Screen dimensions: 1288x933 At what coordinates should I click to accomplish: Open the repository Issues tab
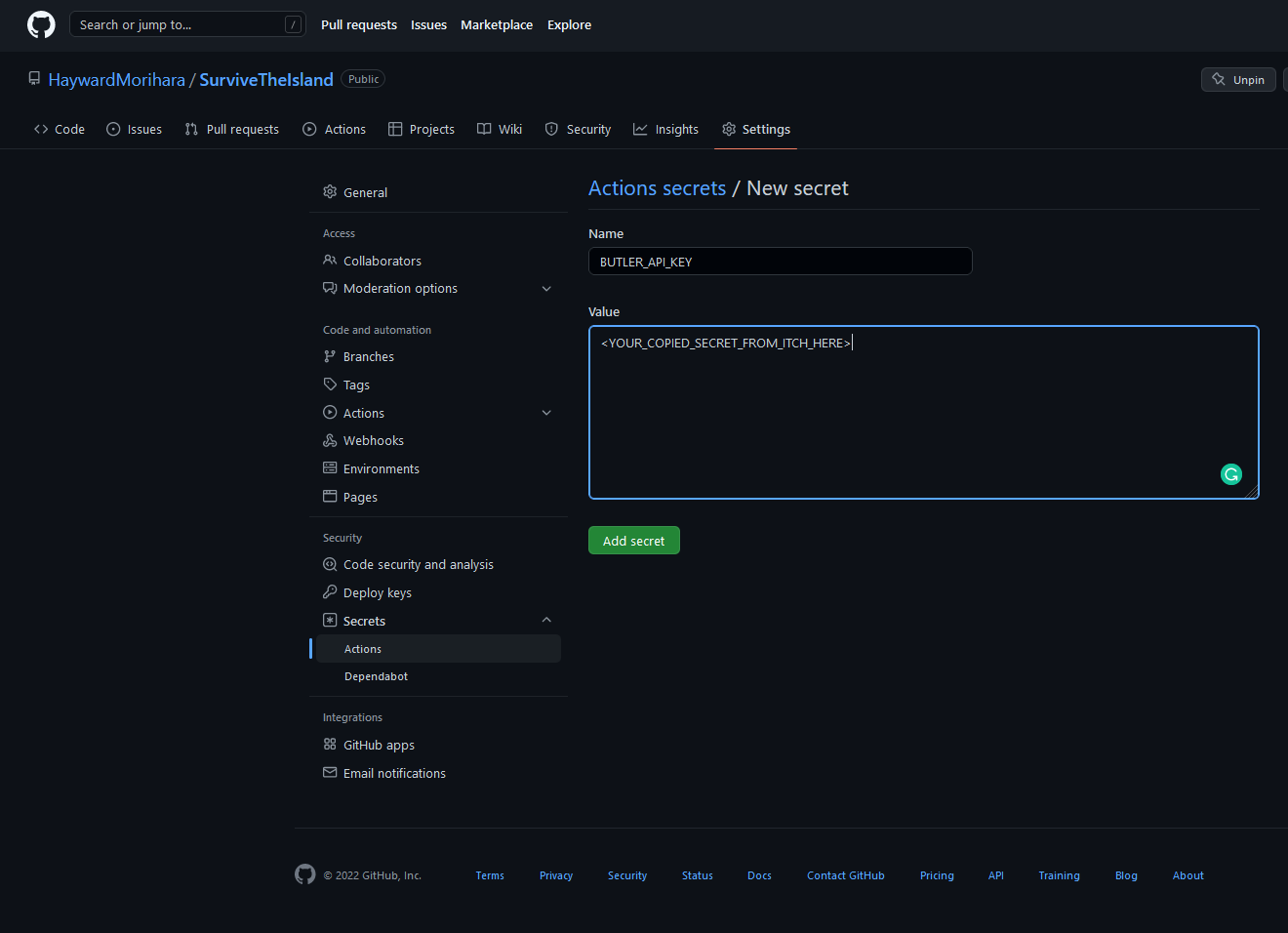point(135,129)
